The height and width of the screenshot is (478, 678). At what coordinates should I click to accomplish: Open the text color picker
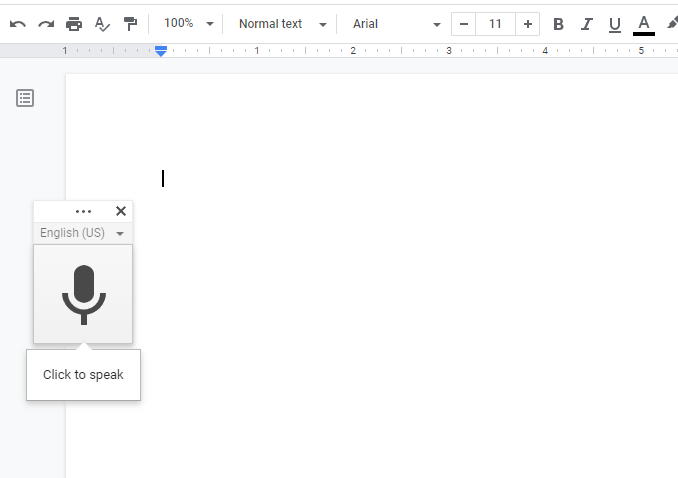643,24
